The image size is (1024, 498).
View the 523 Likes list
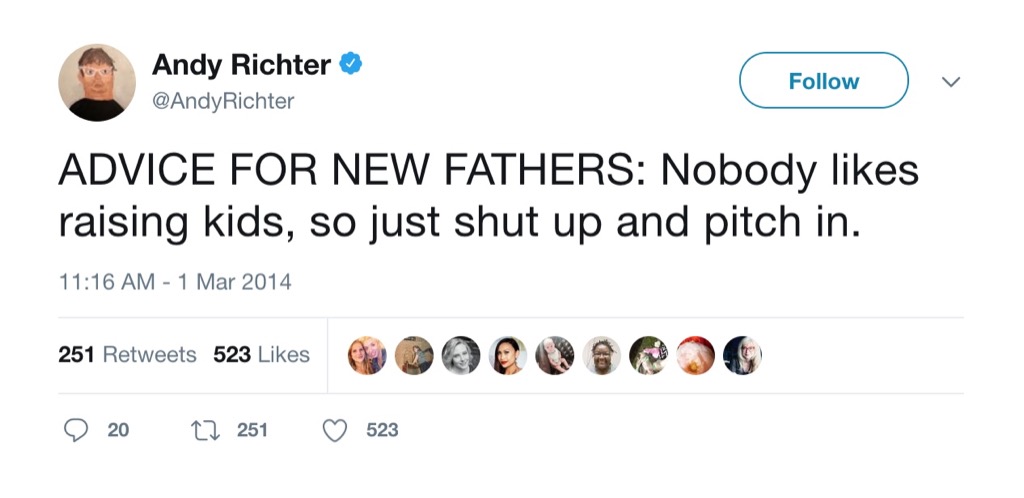click(x=261, y=355)
